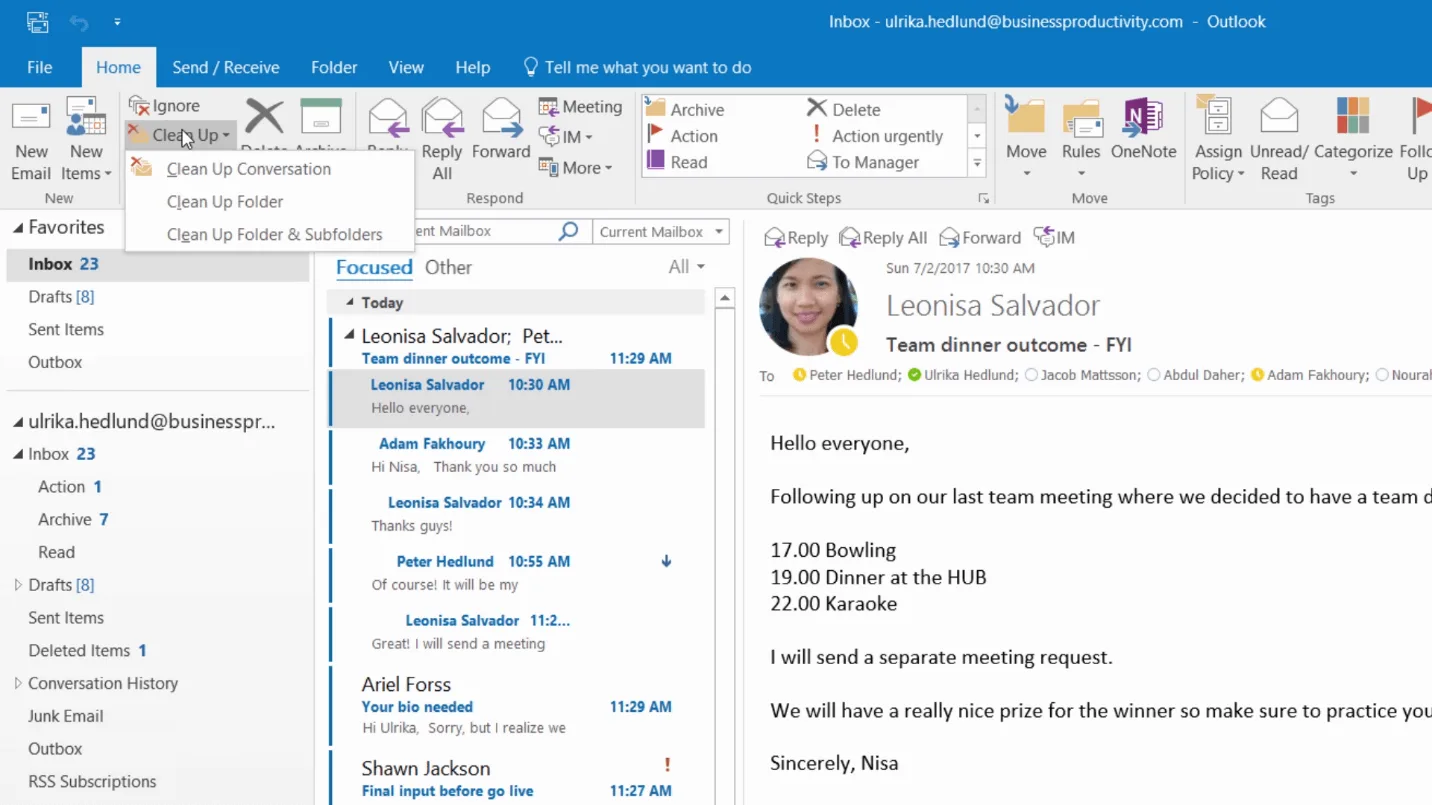This screenshot has width=1432, height=805.
Task: Open the IM reply dropdown
Action: (566, 136)
